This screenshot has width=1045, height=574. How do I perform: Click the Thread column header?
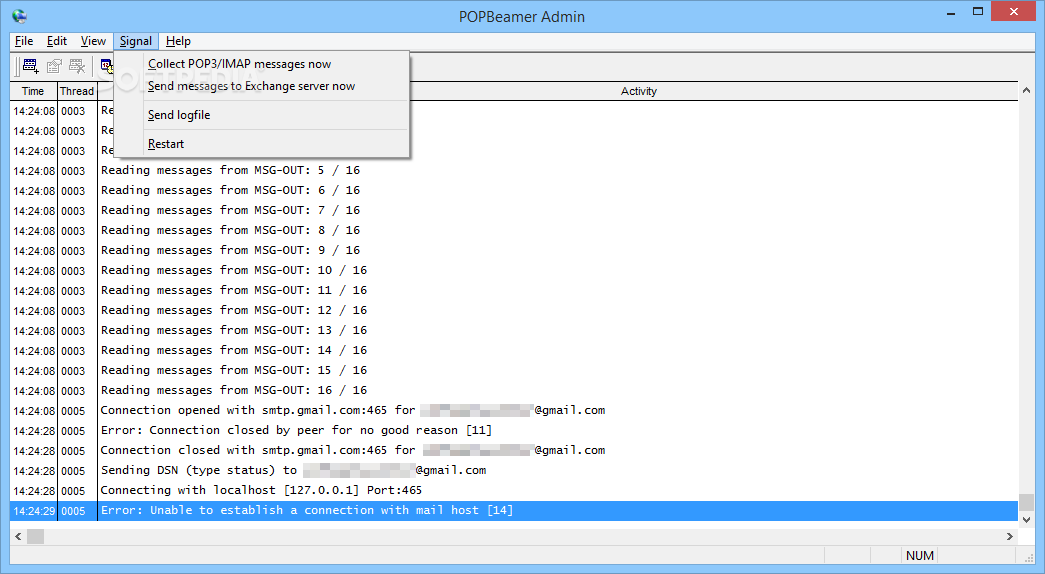[x=77, y=91]
